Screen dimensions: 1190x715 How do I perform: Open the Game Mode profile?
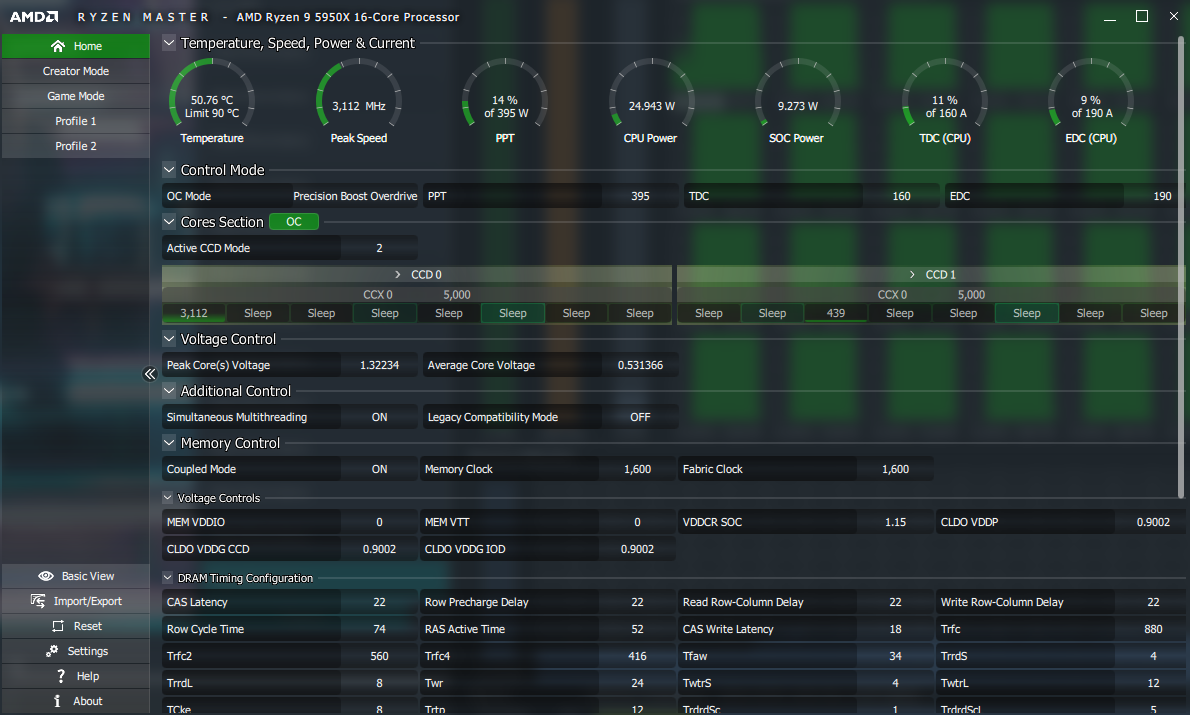point(76,96)
